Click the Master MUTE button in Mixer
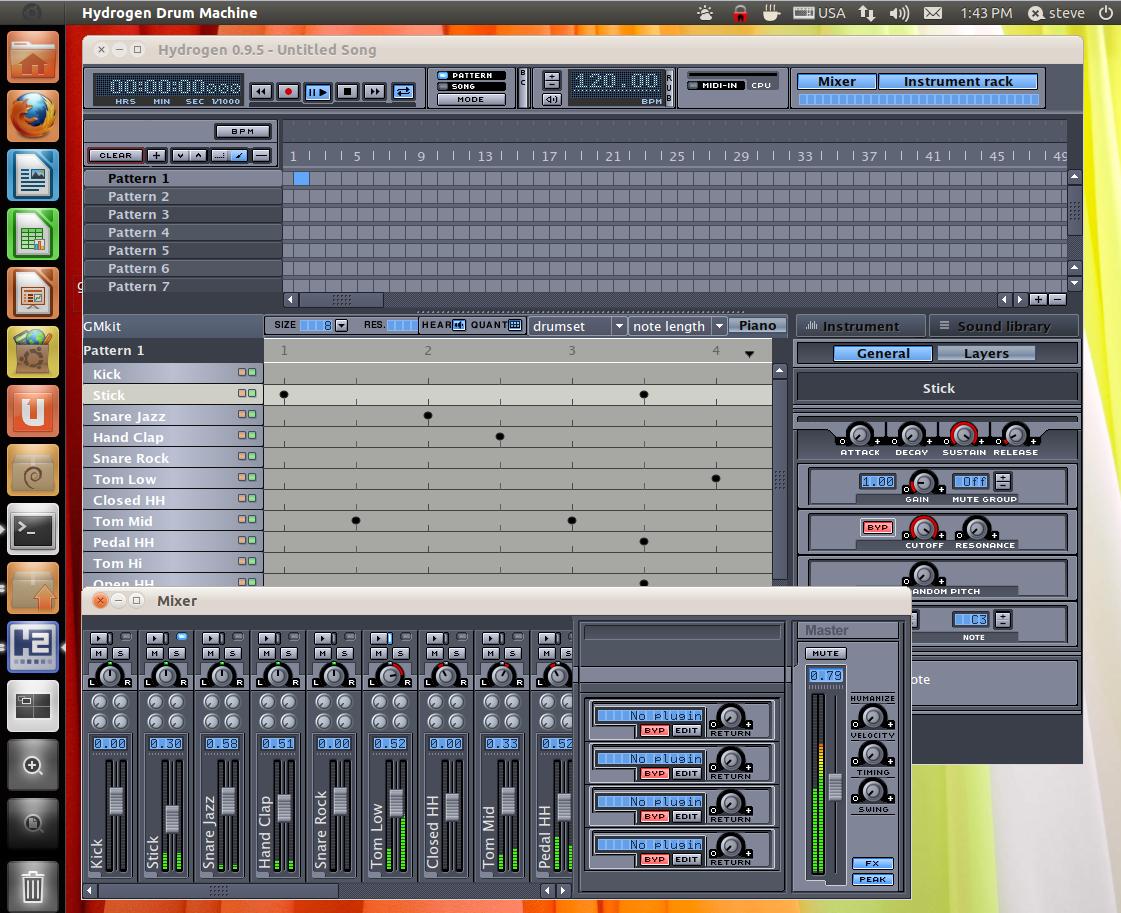This screenshot has height=913, width=1121. pyautogui.click(x=825, y=653)
